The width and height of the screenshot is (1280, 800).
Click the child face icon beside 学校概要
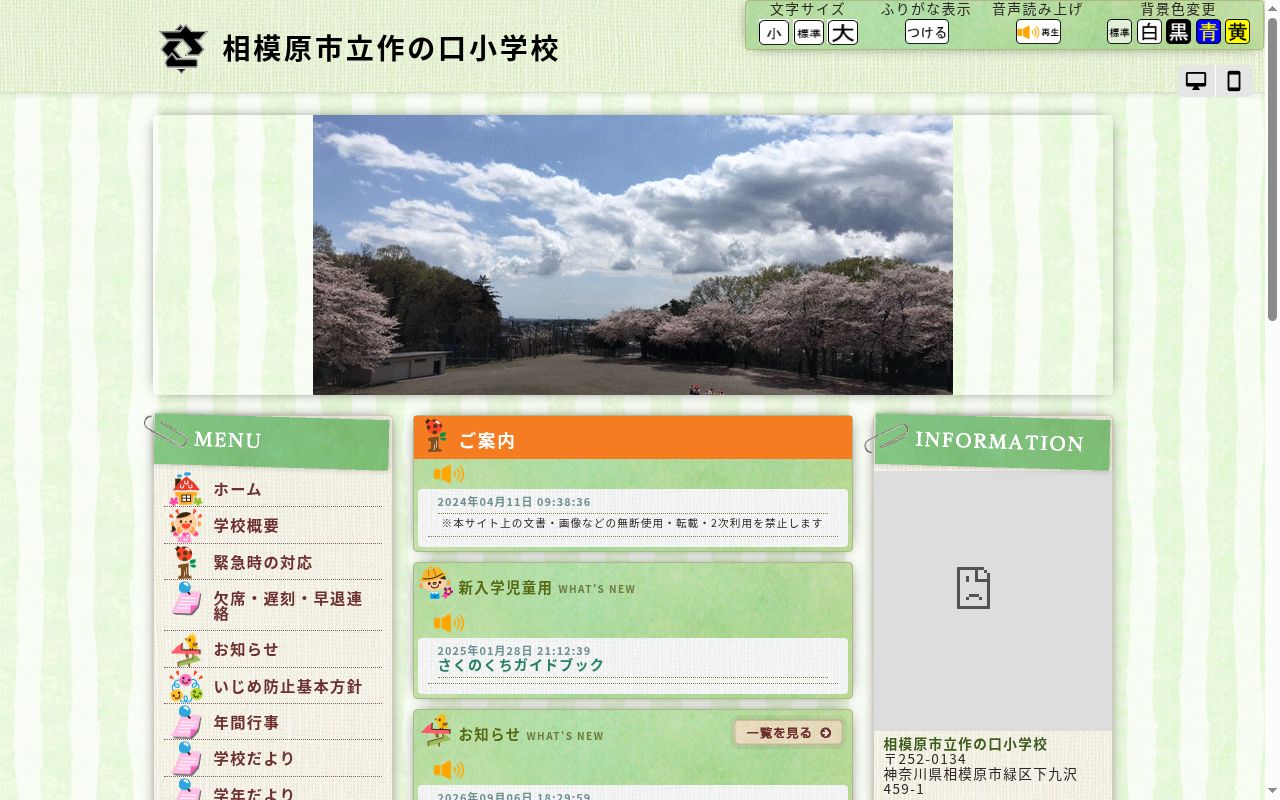coord(185,525)
